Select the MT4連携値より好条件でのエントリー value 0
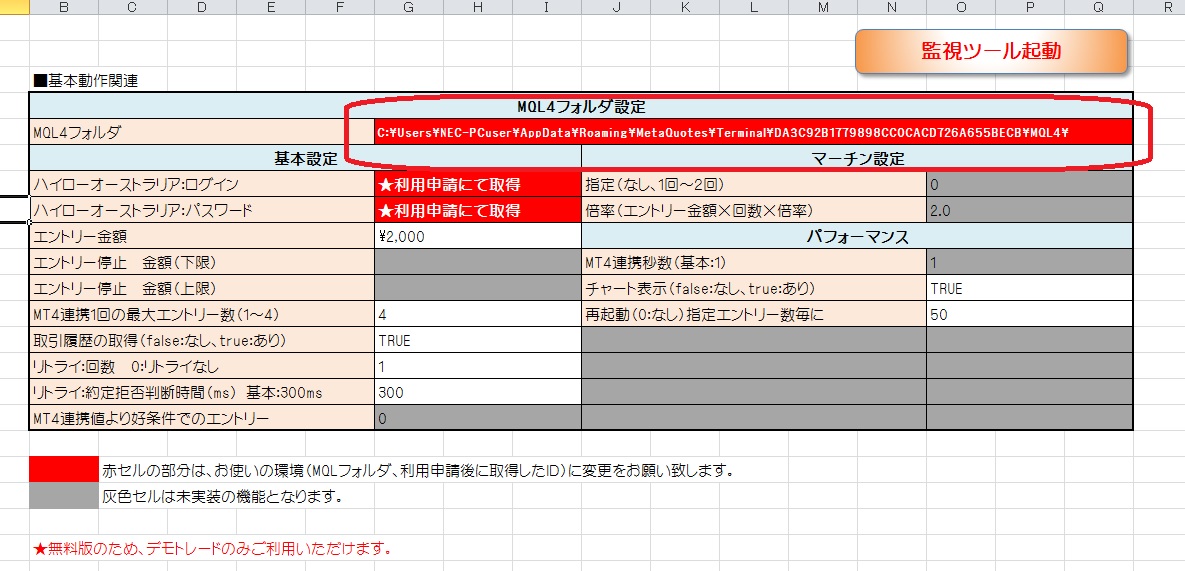This screenshot has width=1185, height=571. (478, 418)
